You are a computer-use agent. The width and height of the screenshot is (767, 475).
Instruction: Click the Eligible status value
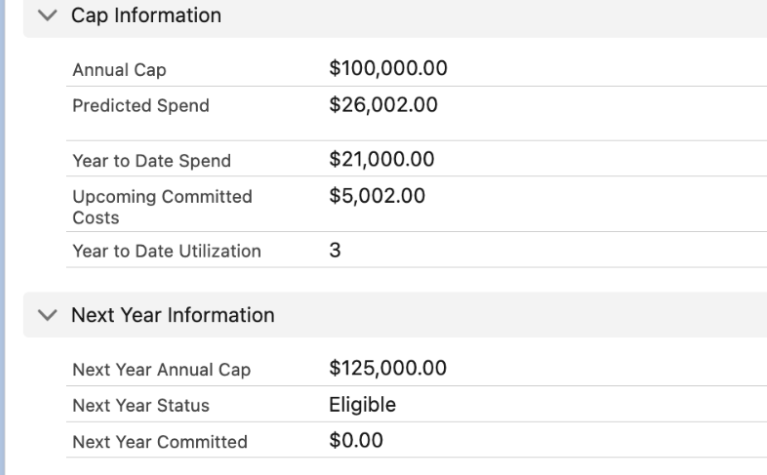(x=362, y=405)
